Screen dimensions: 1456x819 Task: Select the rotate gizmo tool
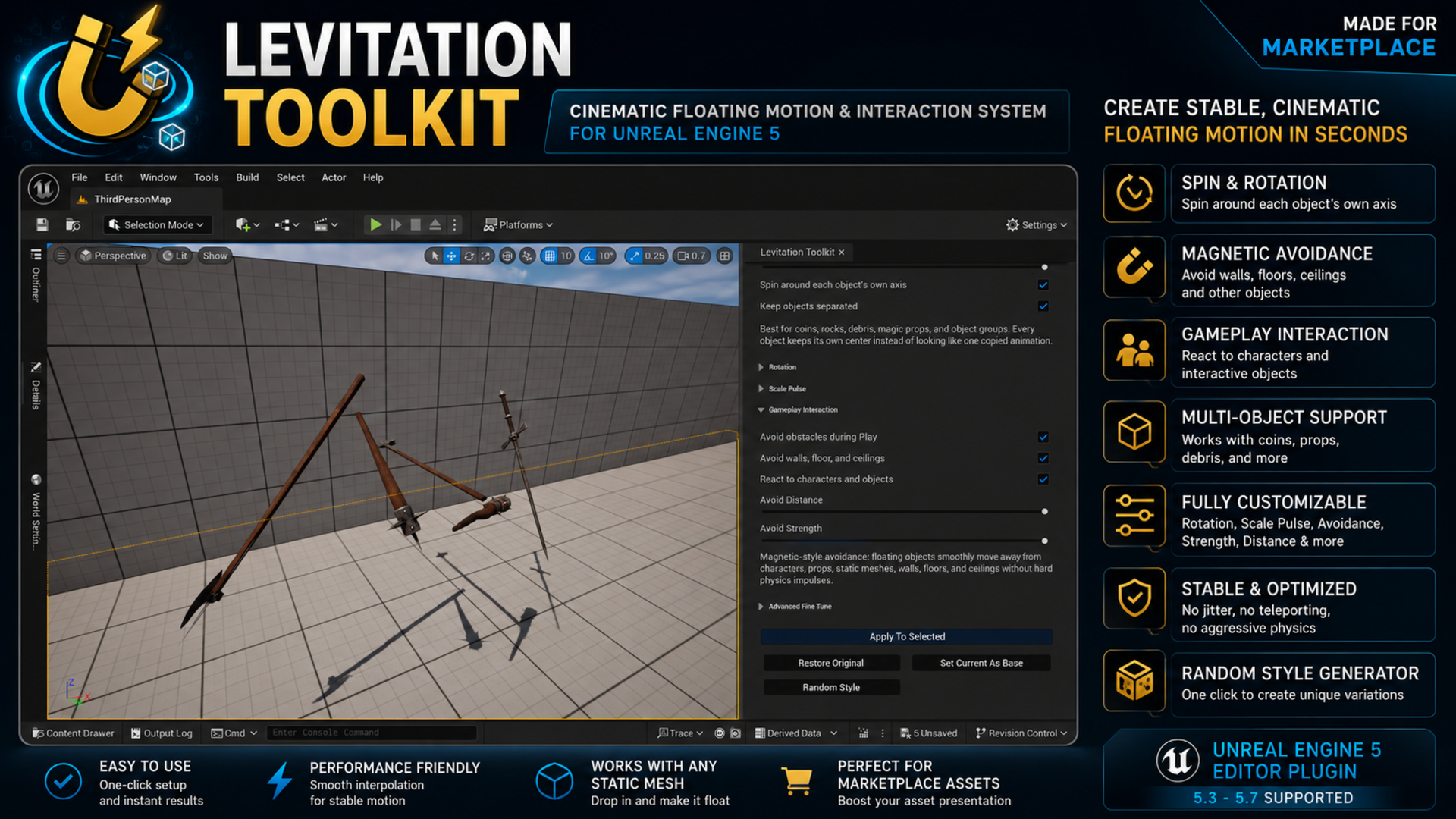tap(469, 256)
